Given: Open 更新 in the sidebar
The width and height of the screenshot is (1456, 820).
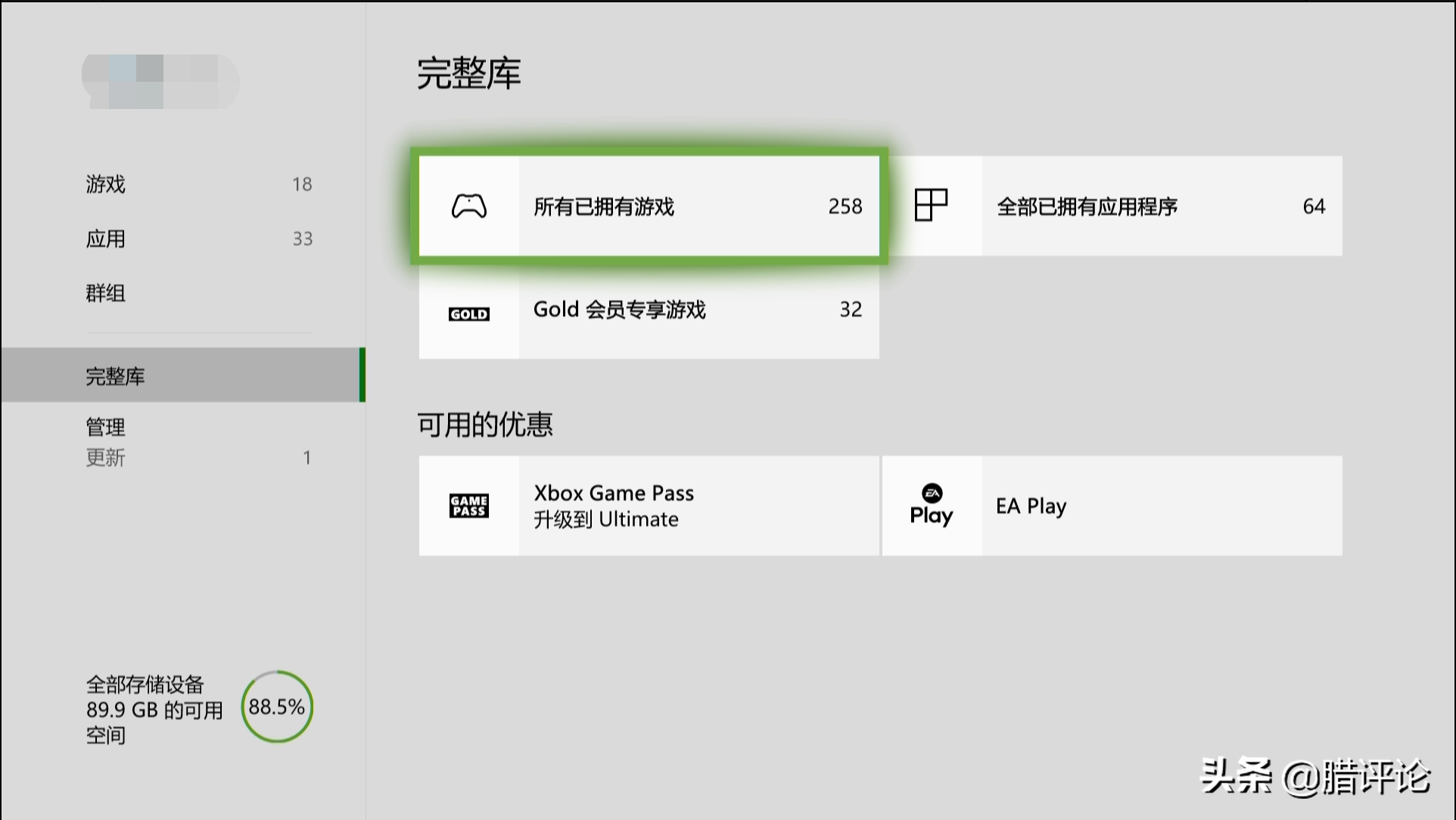Looking at the screenshot, I should point(199,457).
